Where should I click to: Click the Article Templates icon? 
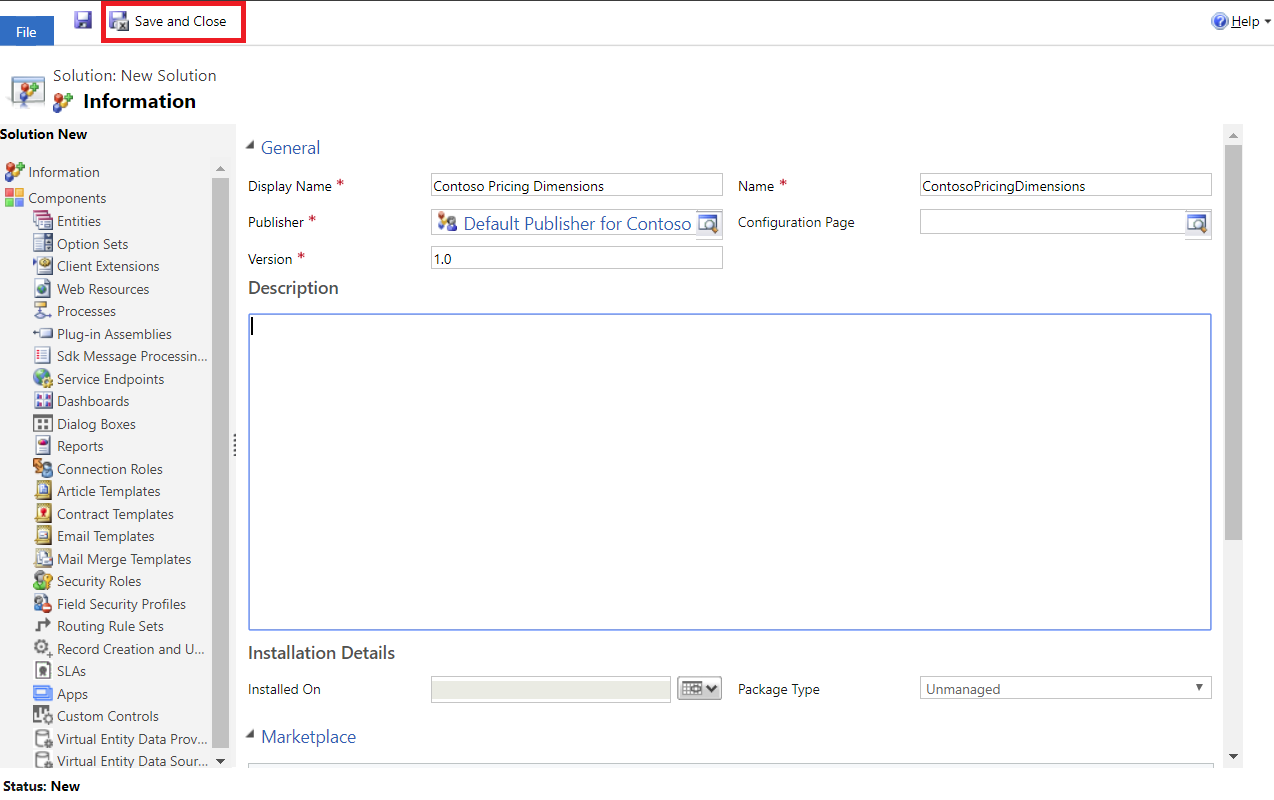tap(43, 491)
